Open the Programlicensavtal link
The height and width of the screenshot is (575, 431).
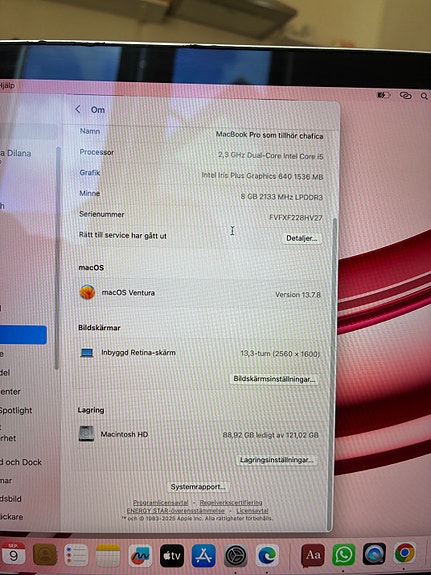[161, 502]
